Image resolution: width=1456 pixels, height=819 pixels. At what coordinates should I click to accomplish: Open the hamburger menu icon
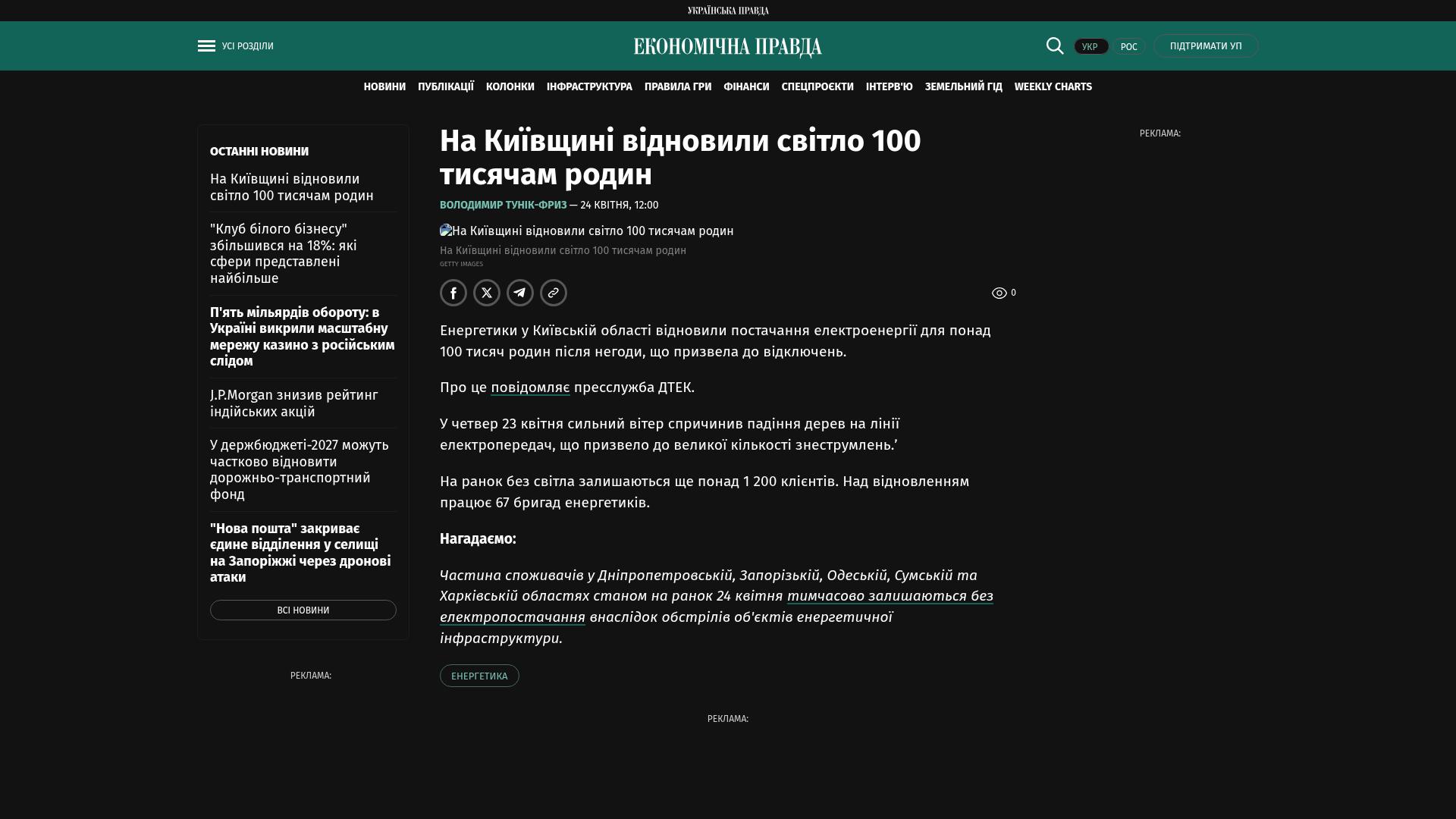click(x=206, y=46)
